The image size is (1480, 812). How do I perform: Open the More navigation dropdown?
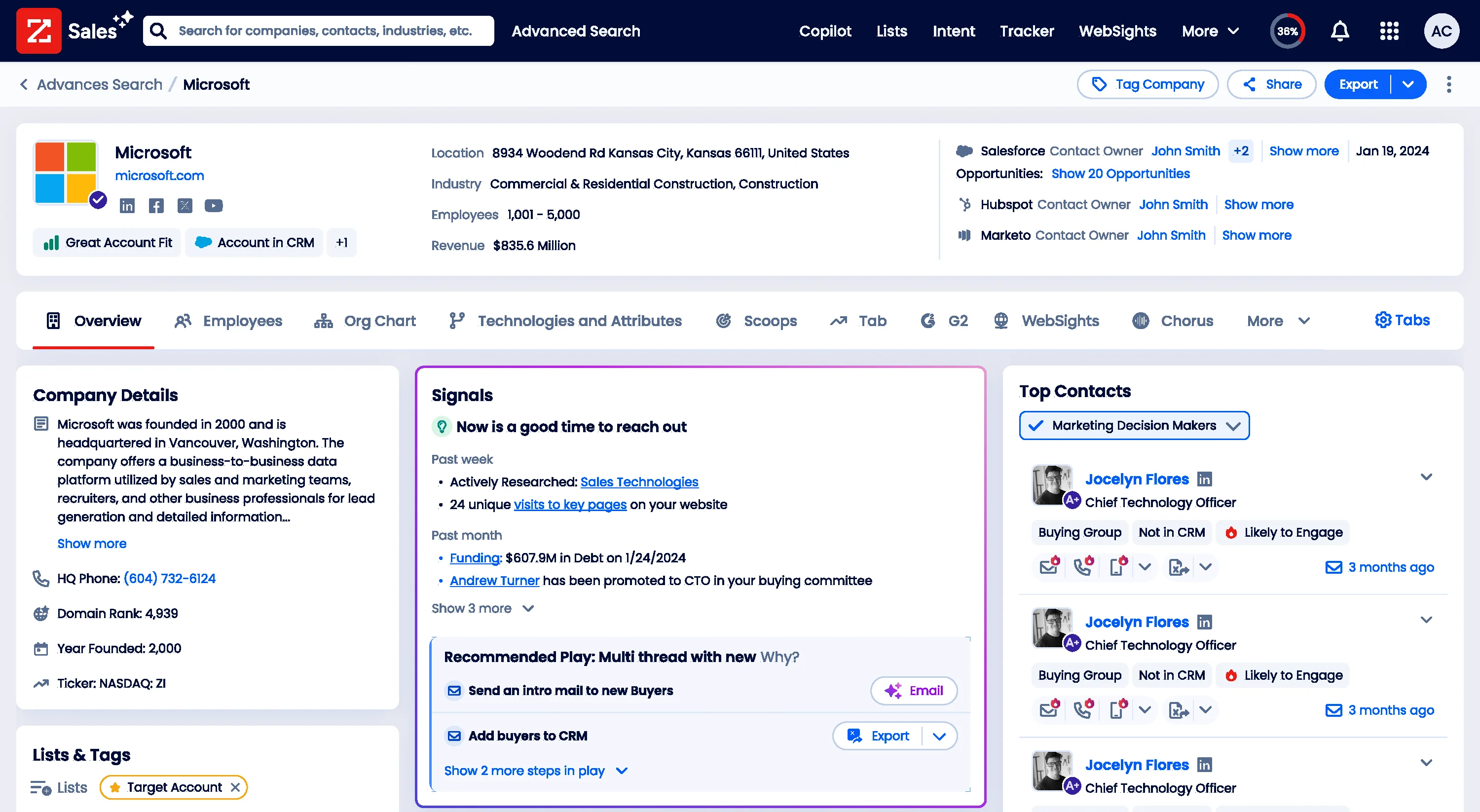coord(1209,31)
